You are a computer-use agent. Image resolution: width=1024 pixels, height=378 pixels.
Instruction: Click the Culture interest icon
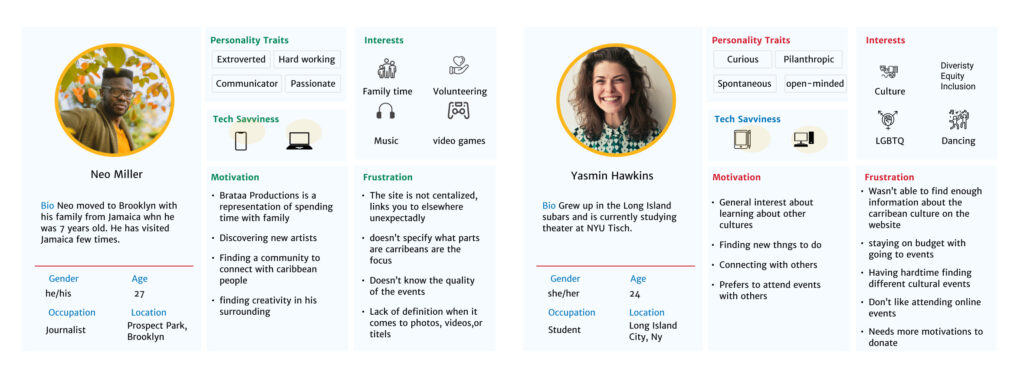coord(889,71)
